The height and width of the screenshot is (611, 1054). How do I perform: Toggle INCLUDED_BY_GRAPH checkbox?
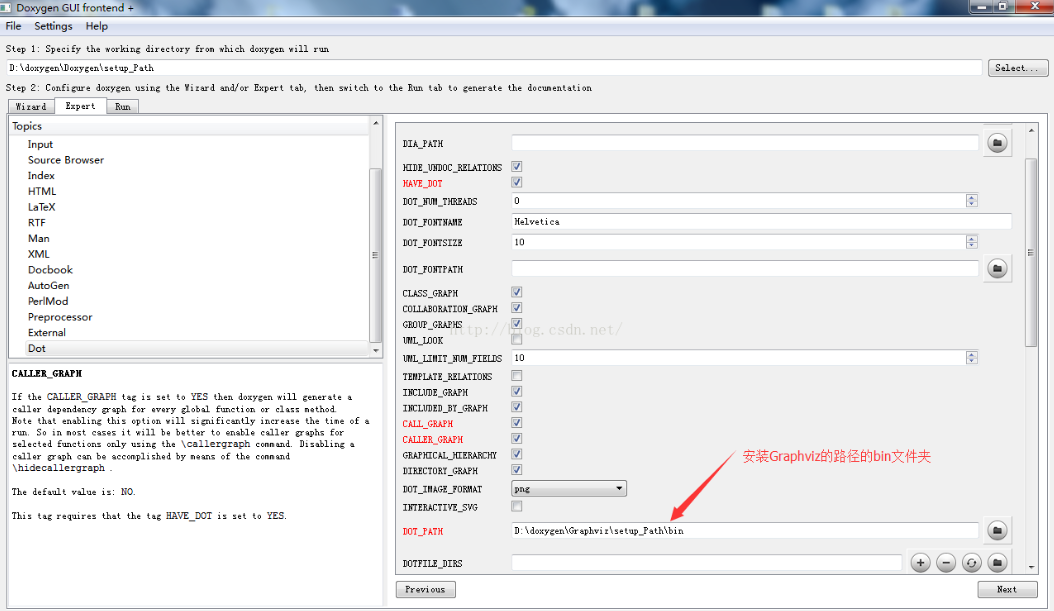point(516,407)
